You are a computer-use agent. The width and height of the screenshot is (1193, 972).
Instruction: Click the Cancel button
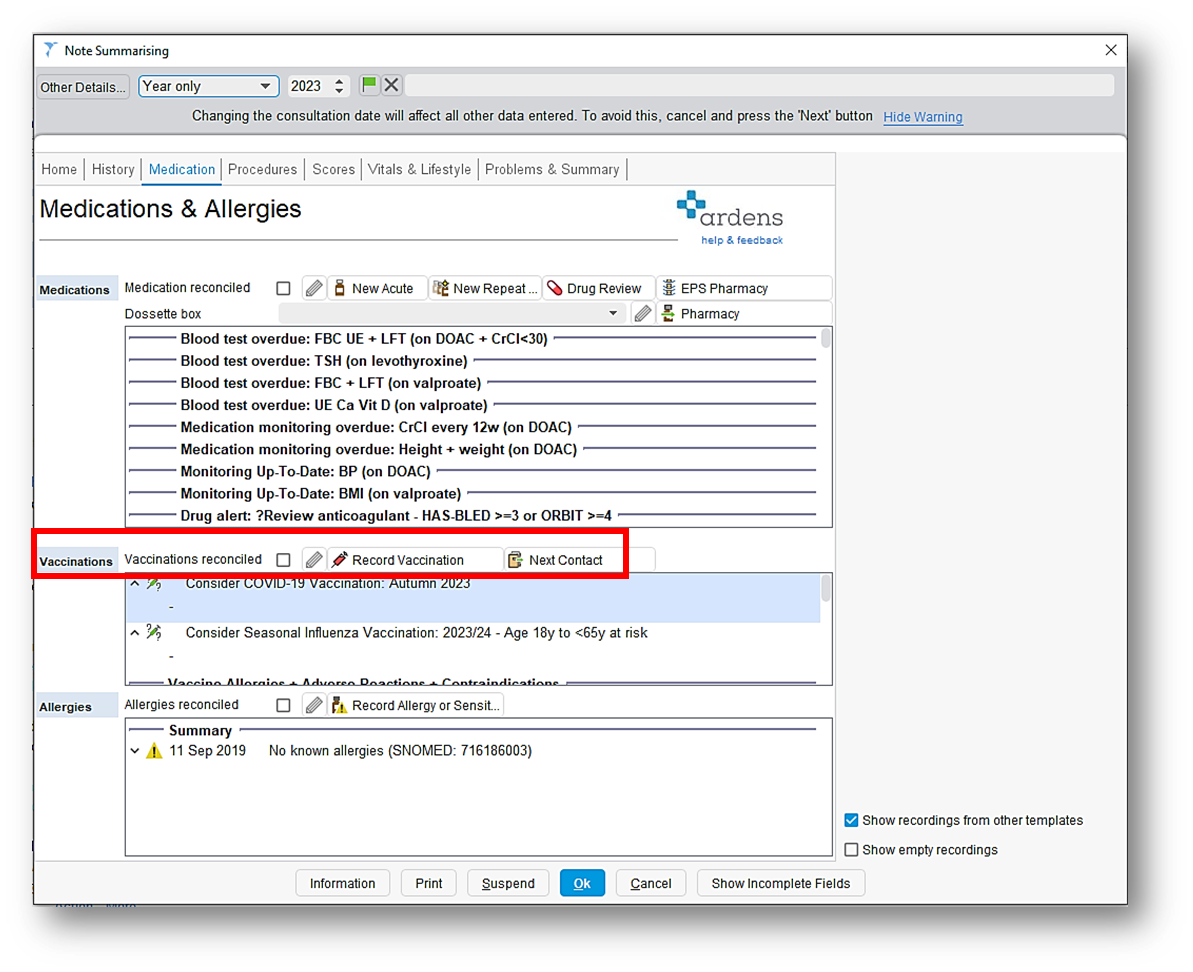[651, 883]
